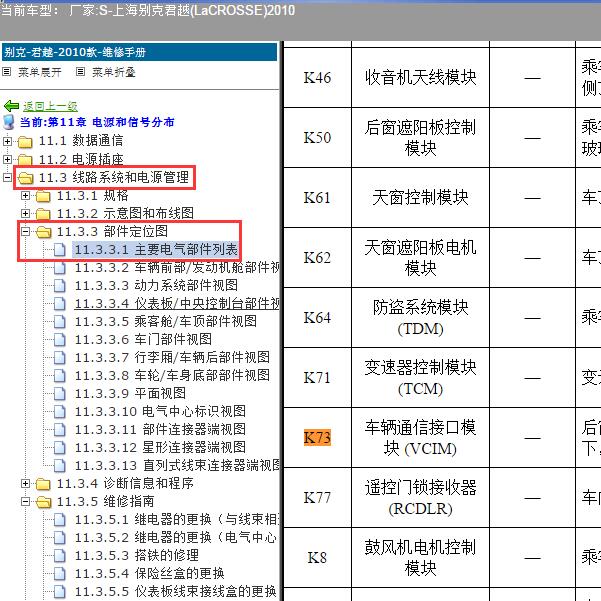Collapse the 11.3.3 部件定位图 node

25,231
